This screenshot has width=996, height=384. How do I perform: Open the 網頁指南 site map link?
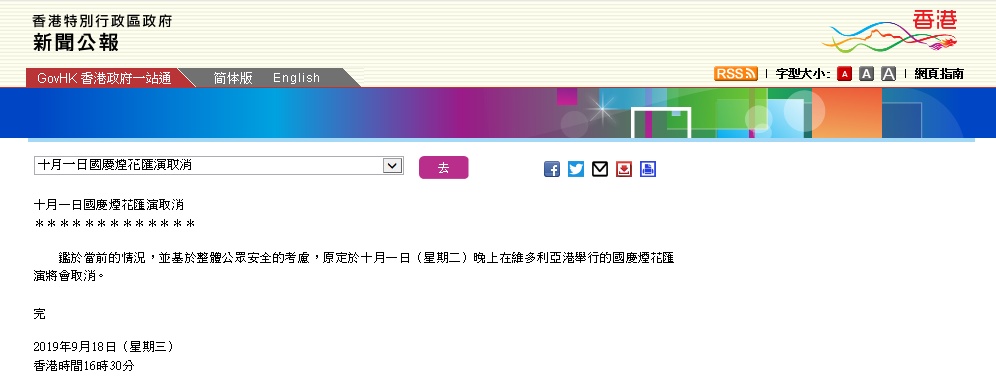coord(939,74)
